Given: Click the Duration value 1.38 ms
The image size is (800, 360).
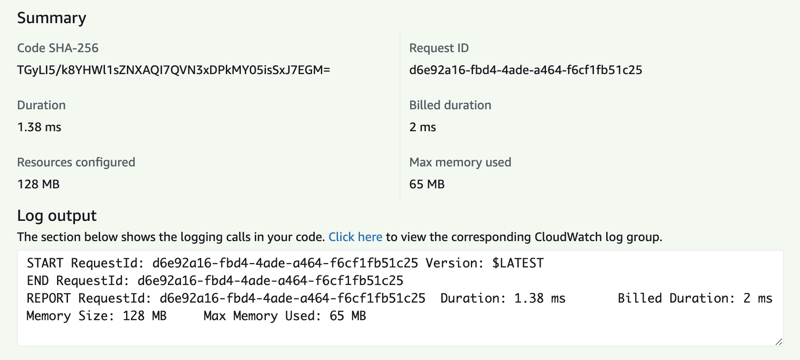Looking at the screenshot, I should (39, 127).
